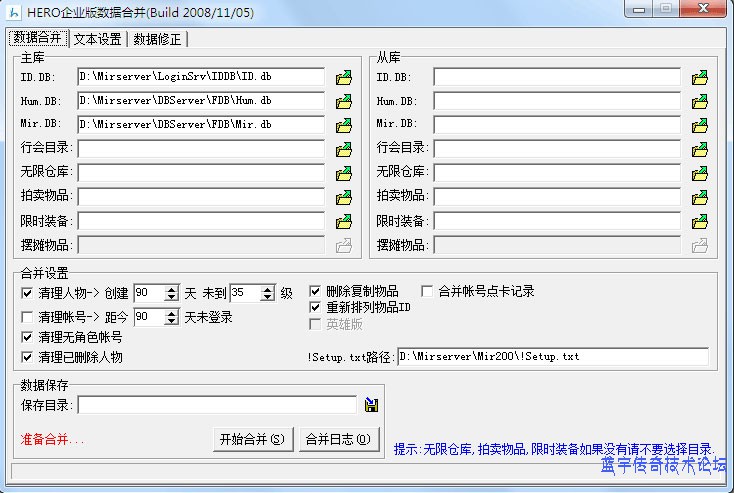Open folder browser for 从库 无限仓库
The height and width of the screenshot is (493, 734).
(700, 173)
